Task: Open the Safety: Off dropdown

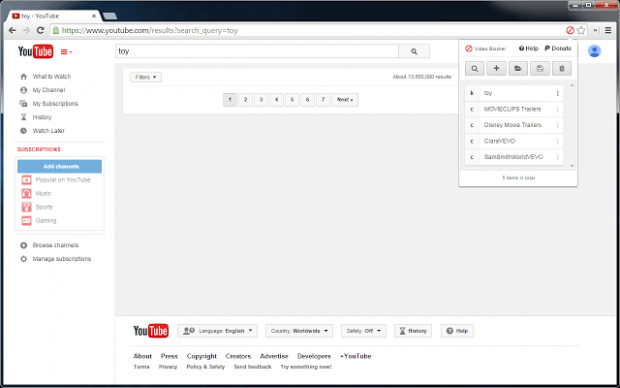Action: tap(363, 331)
